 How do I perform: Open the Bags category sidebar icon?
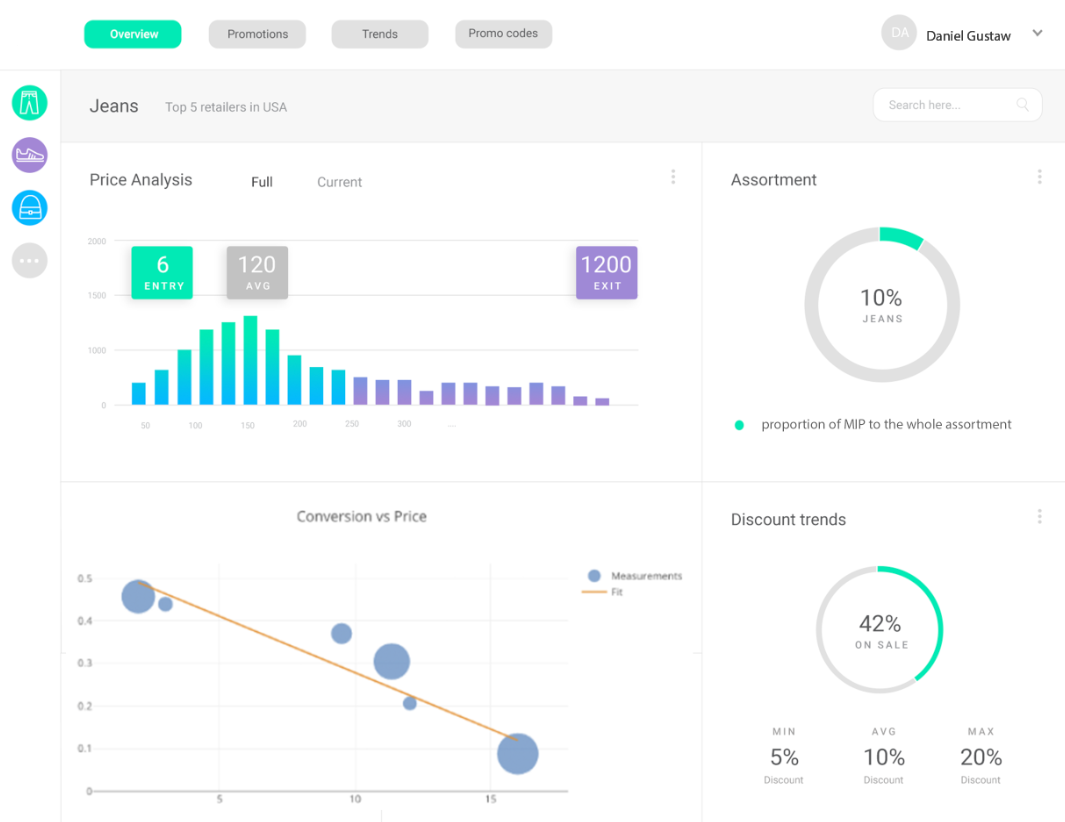[29, 208]
